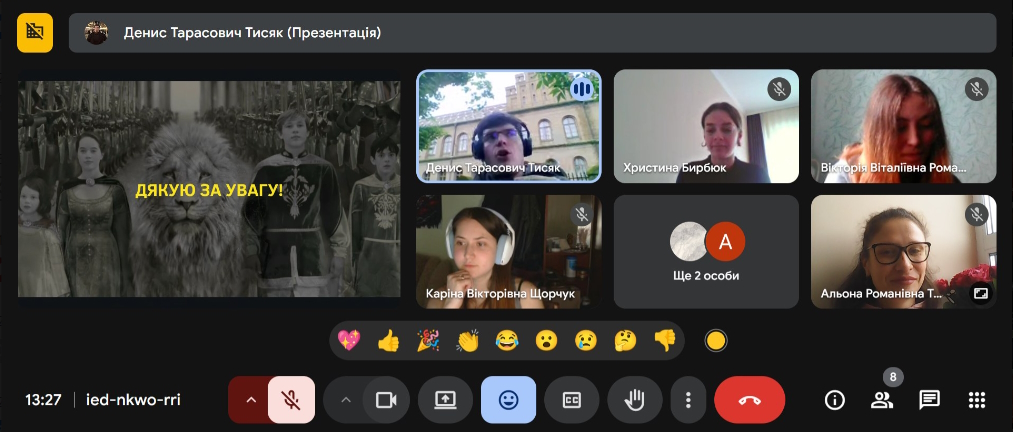Toggle the camera on or off
The image size is (1013, 432).
(x=386, y=400)
